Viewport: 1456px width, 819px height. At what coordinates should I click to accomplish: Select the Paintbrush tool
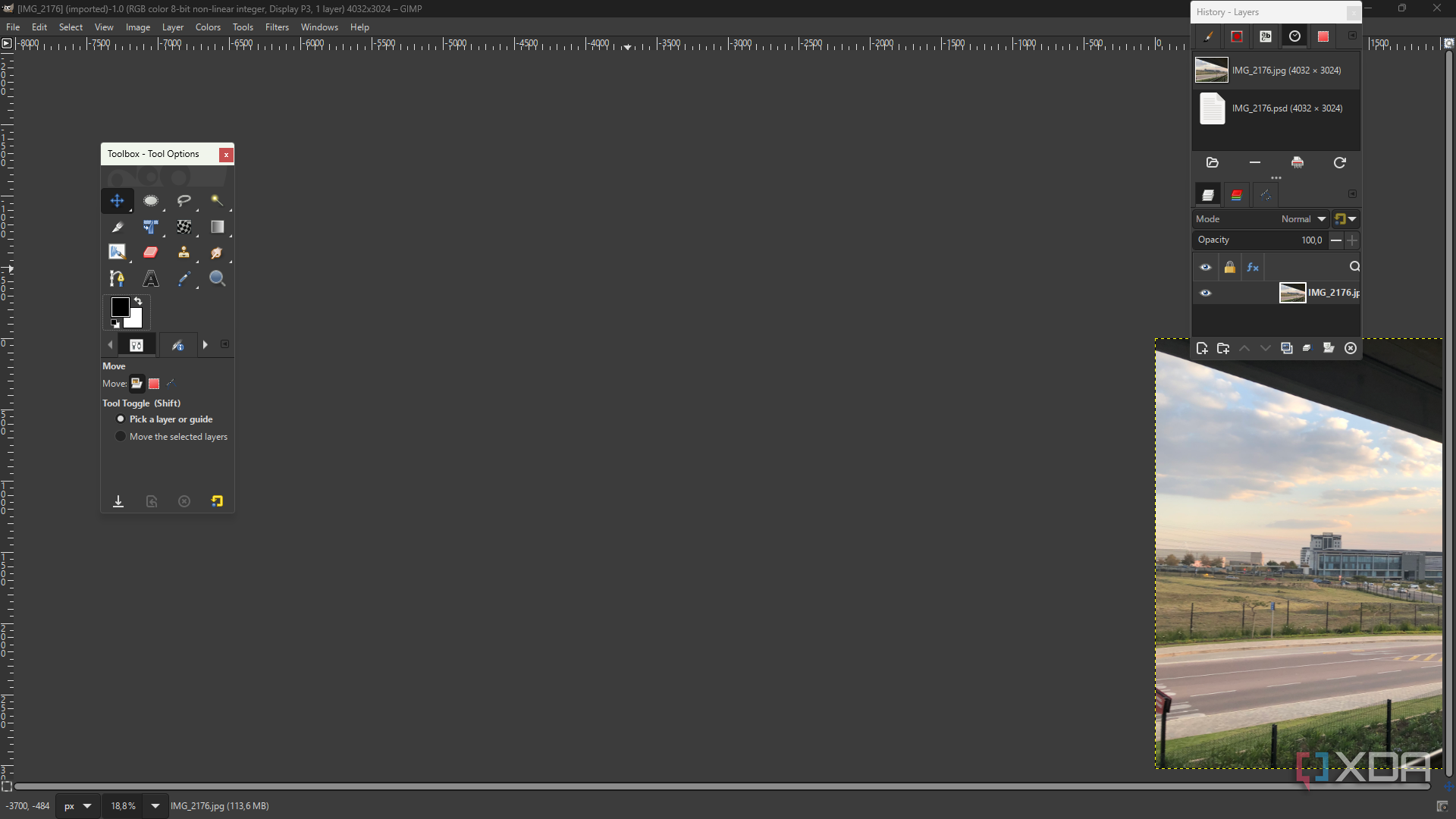click(117, 253)
